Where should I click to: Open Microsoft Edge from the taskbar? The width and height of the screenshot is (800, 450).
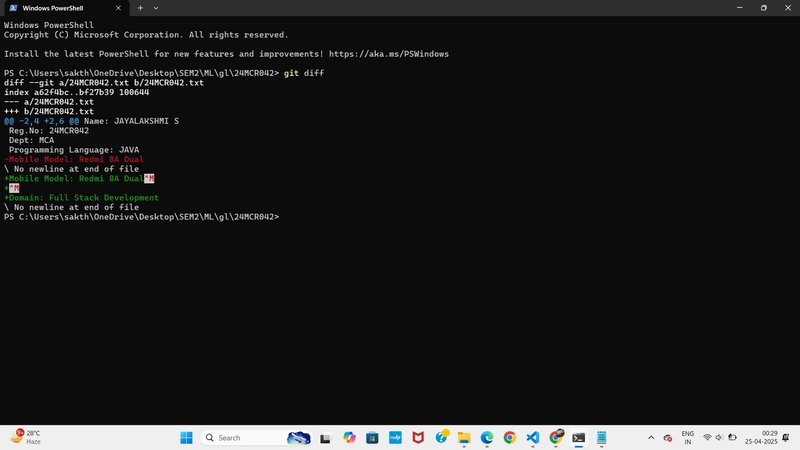coord(487,438)
